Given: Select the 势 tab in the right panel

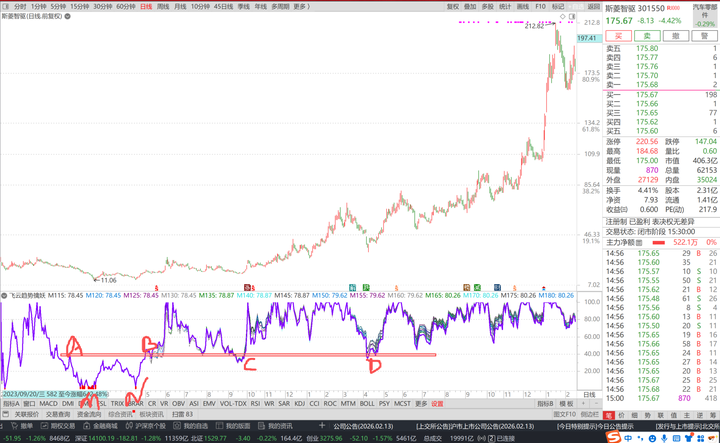Looking at the screenshot, I should (647, 415).
